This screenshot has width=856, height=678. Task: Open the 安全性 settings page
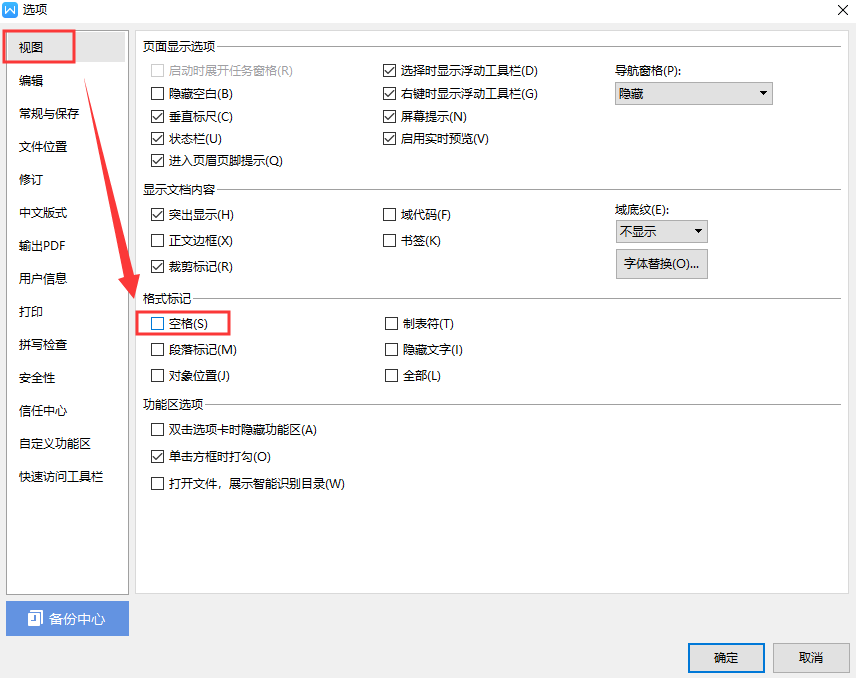click(37, 378)
